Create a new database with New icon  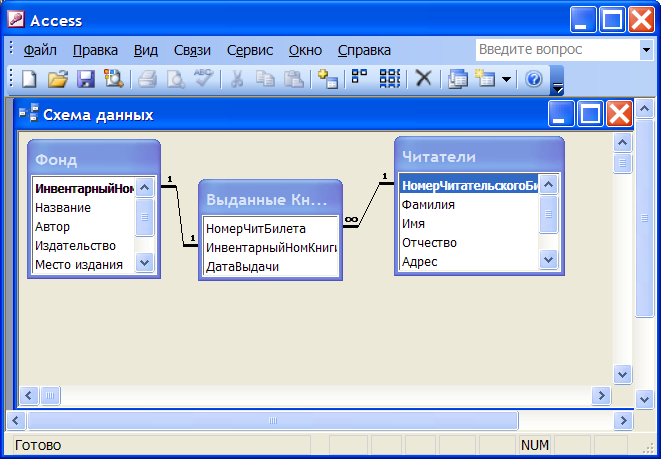coord(29,79)
